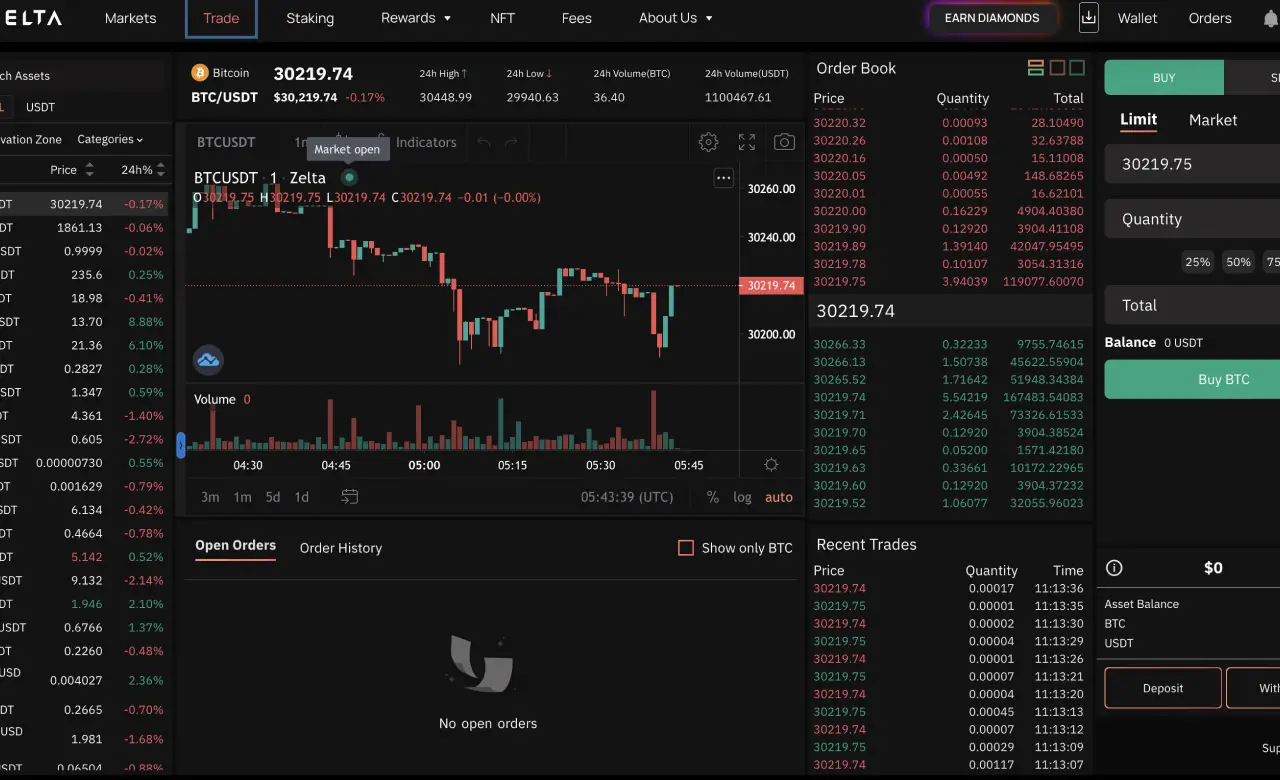Take a chart snapshot with the camera icon

pos(784,142)
